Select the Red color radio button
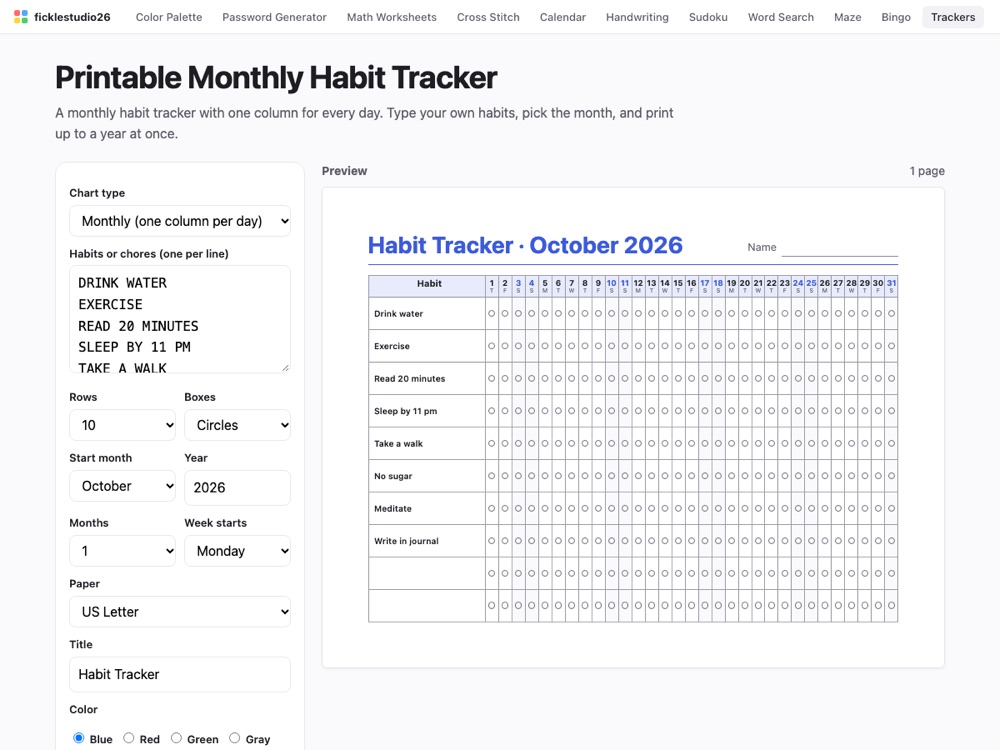 click(129, 738)
